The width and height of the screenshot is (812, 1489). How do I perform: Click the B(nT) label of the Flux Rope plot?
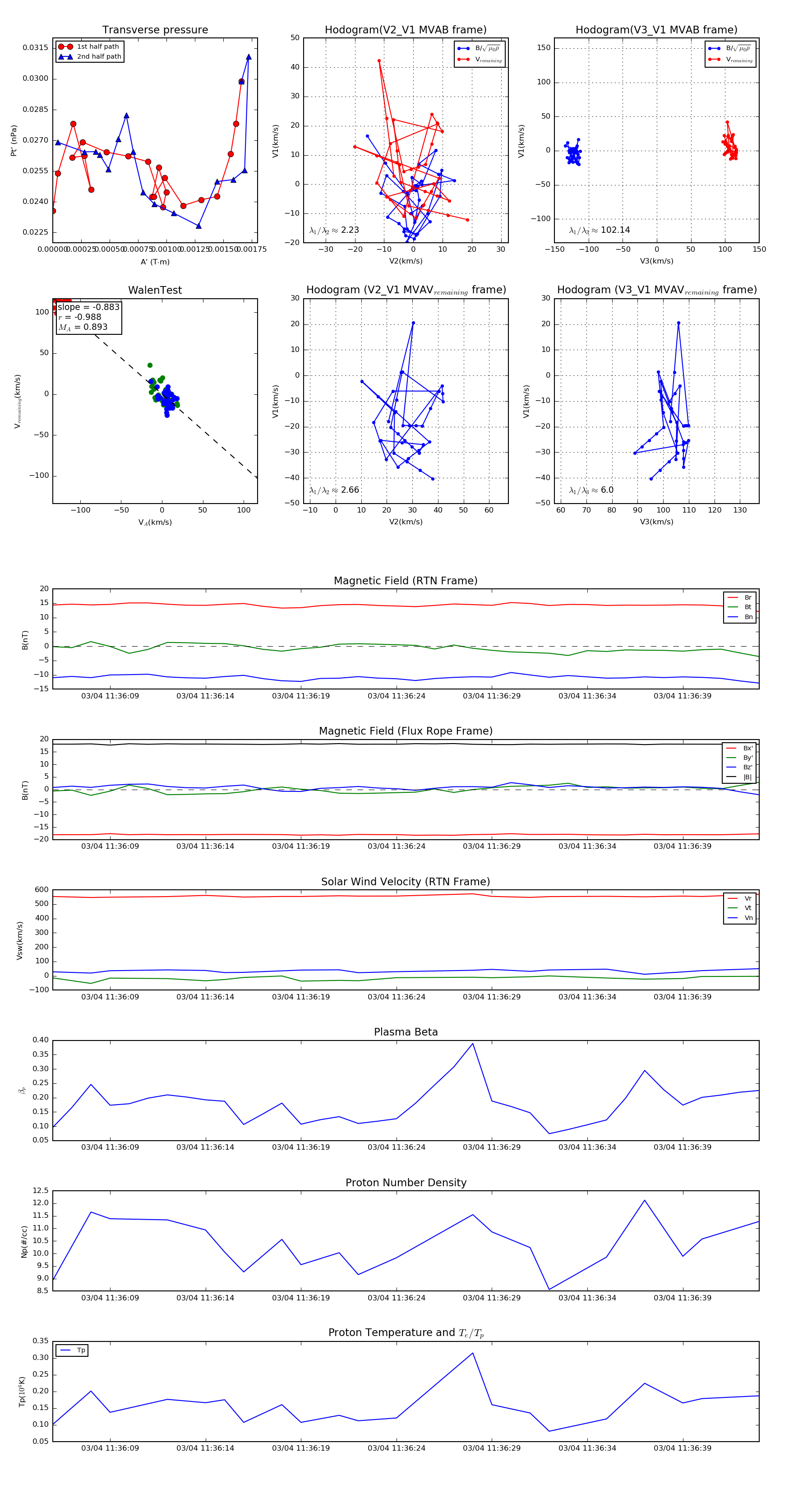pyautogui.click(x=24, y=790)
